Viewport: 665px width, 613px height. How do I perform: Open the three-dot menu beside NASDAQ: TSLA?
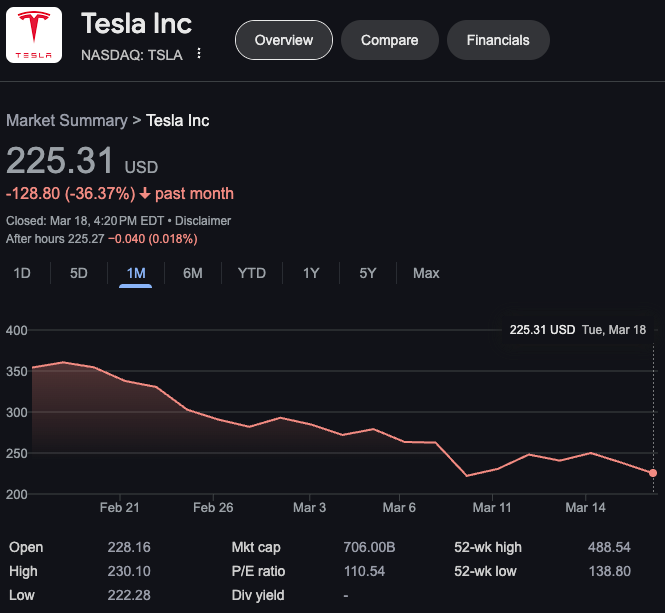pos(199,54)
